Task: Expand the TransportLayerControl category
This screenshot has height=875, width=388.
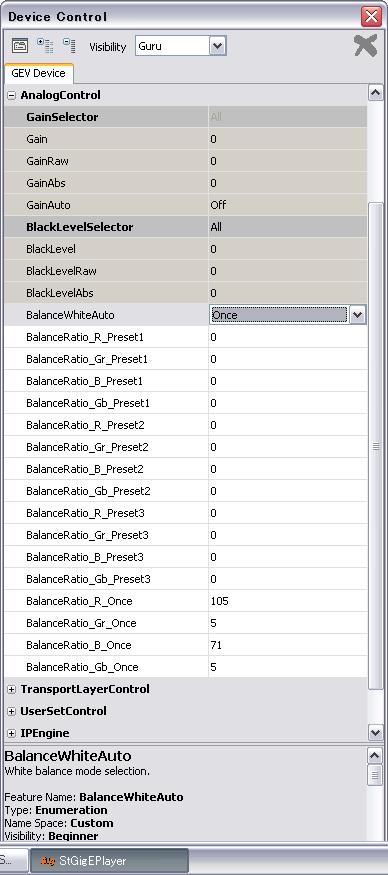Action: click(x=11, y=690)
